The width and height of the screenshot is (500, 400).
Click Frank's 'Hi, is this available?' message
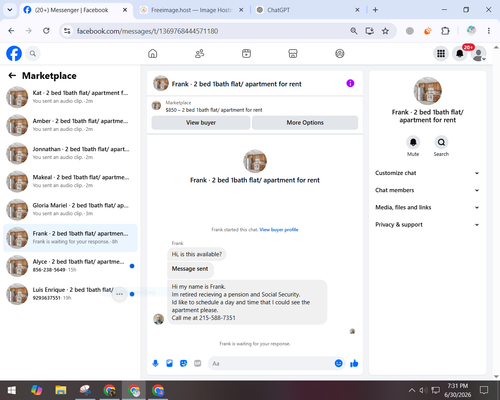point(197,254)
